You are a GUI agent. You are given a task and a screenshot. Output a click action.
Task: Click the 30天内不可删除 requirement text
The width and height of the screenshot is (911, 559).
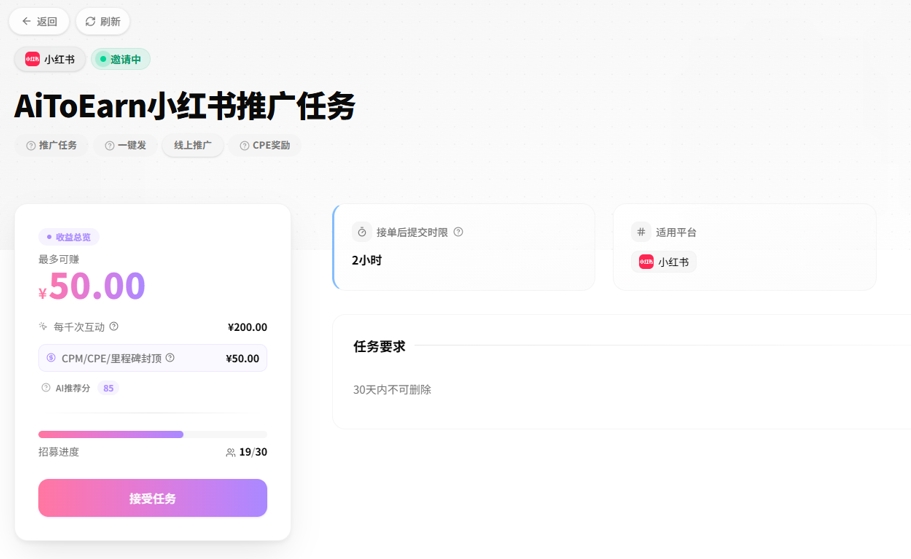[x=392, y=390]
